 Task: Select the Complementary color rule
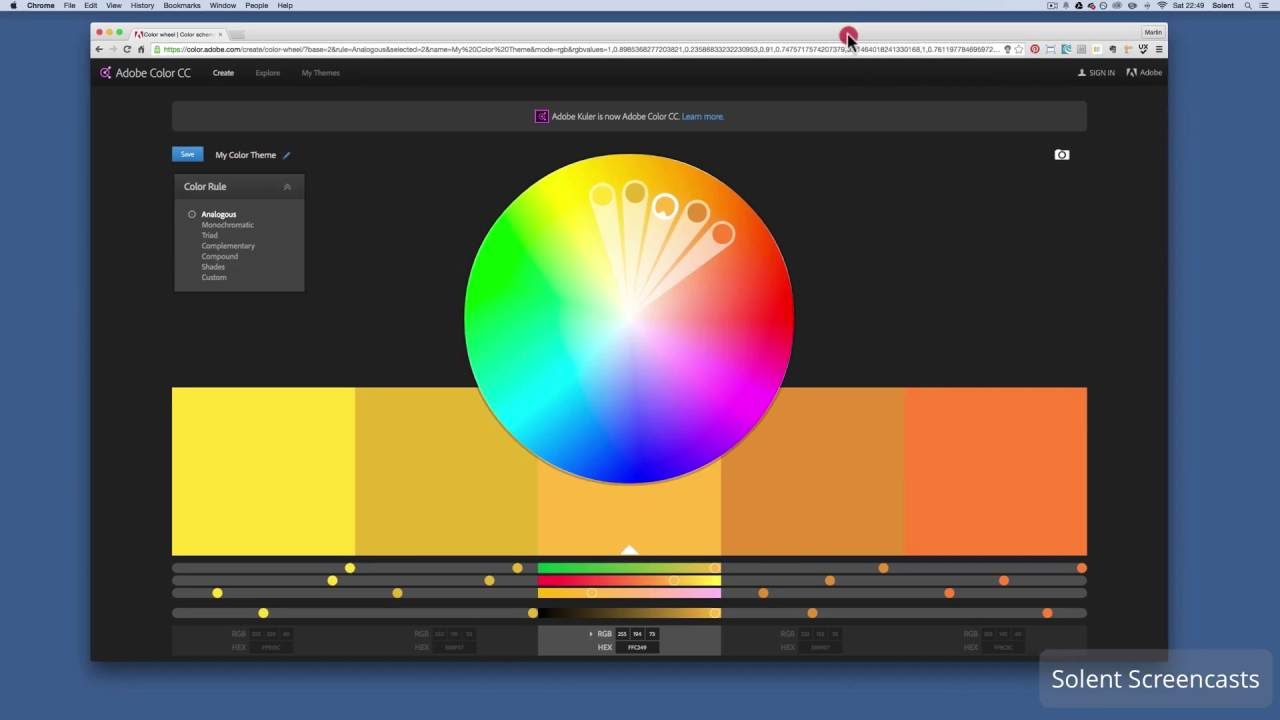point(228,246)
